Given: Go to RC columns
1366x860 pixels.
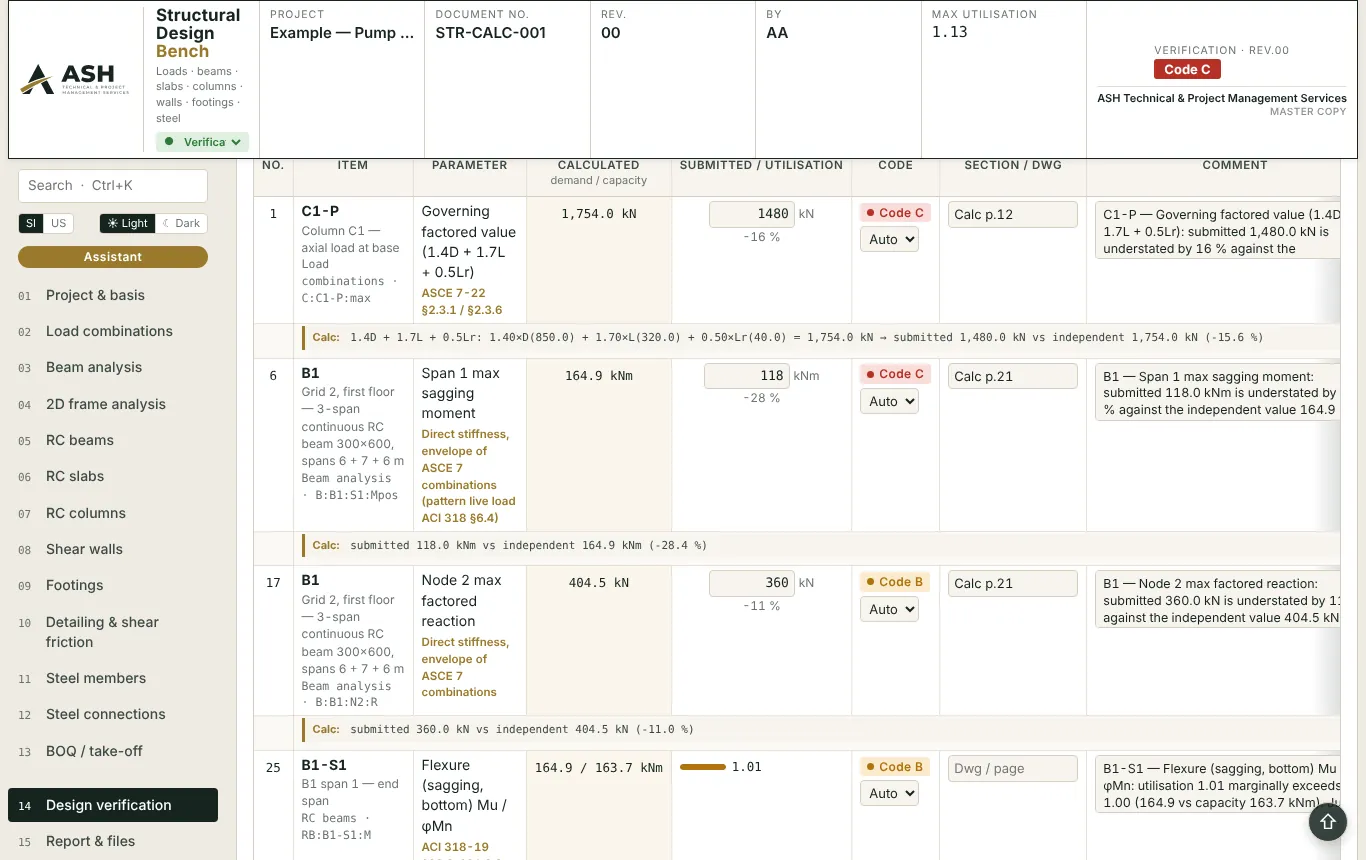Looking at the screenshot, I should pyautogui.click(x=113, y=513).
